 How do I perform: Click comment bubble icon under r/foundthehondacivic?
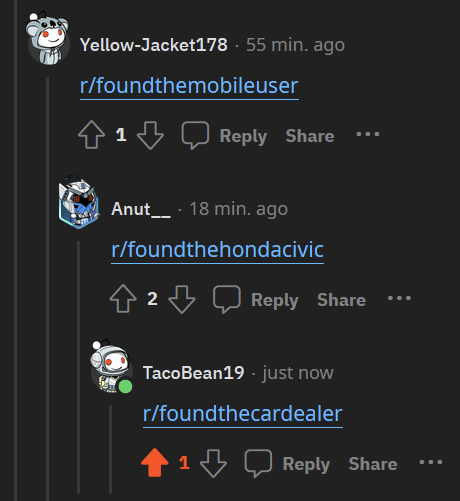[227, 299]
